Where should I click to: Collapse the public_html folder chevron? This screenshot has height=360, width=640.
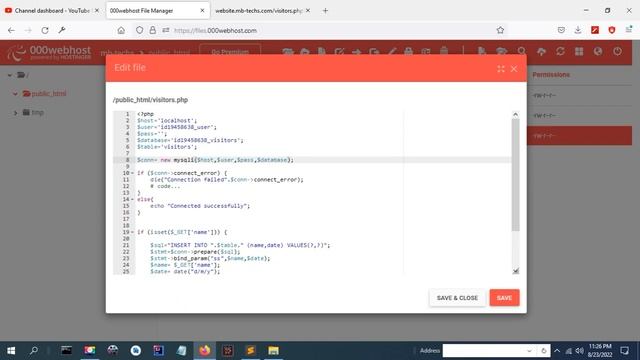pos(15,94)
